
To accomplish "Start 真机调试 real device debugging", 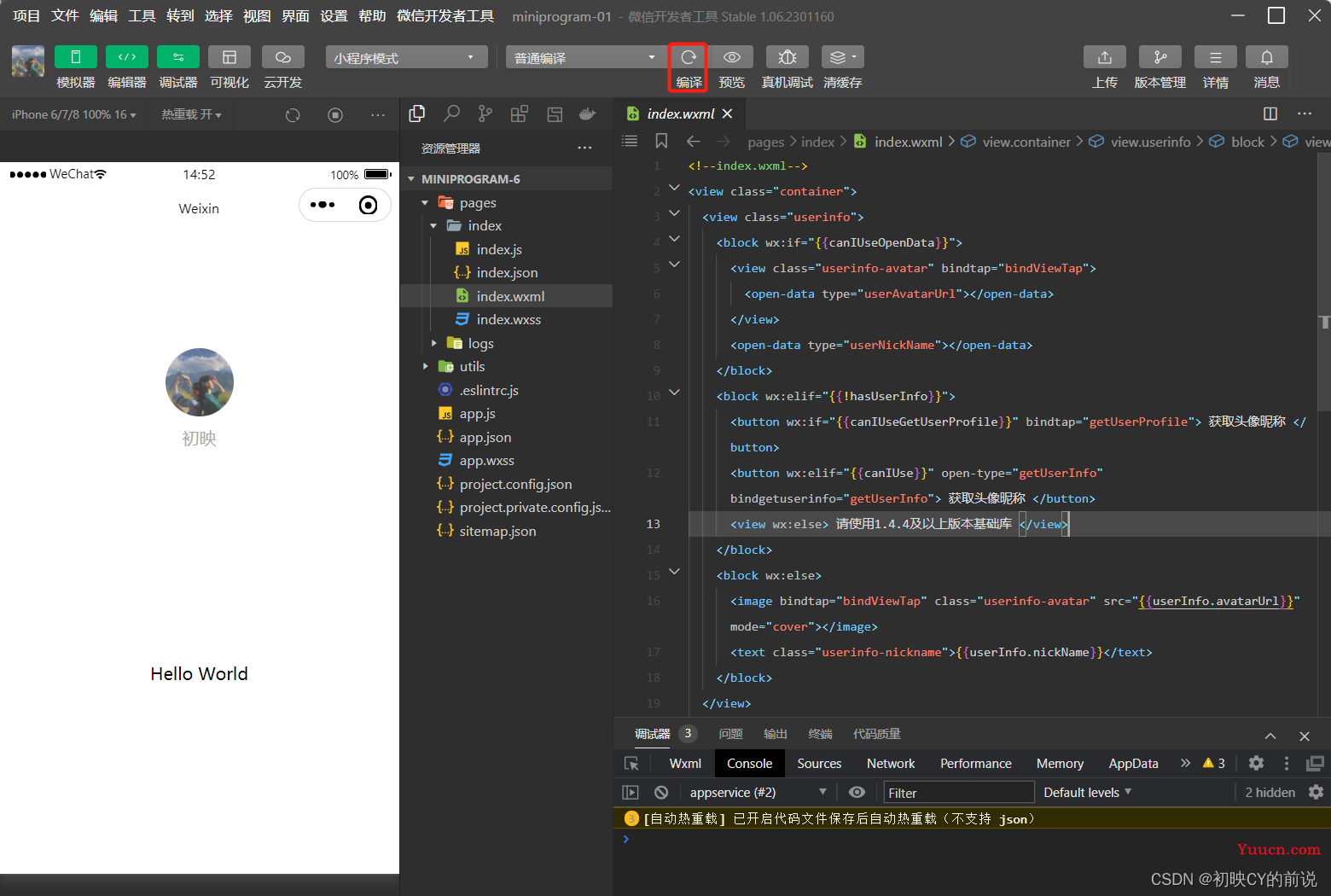I will click(x=788, y=57).
